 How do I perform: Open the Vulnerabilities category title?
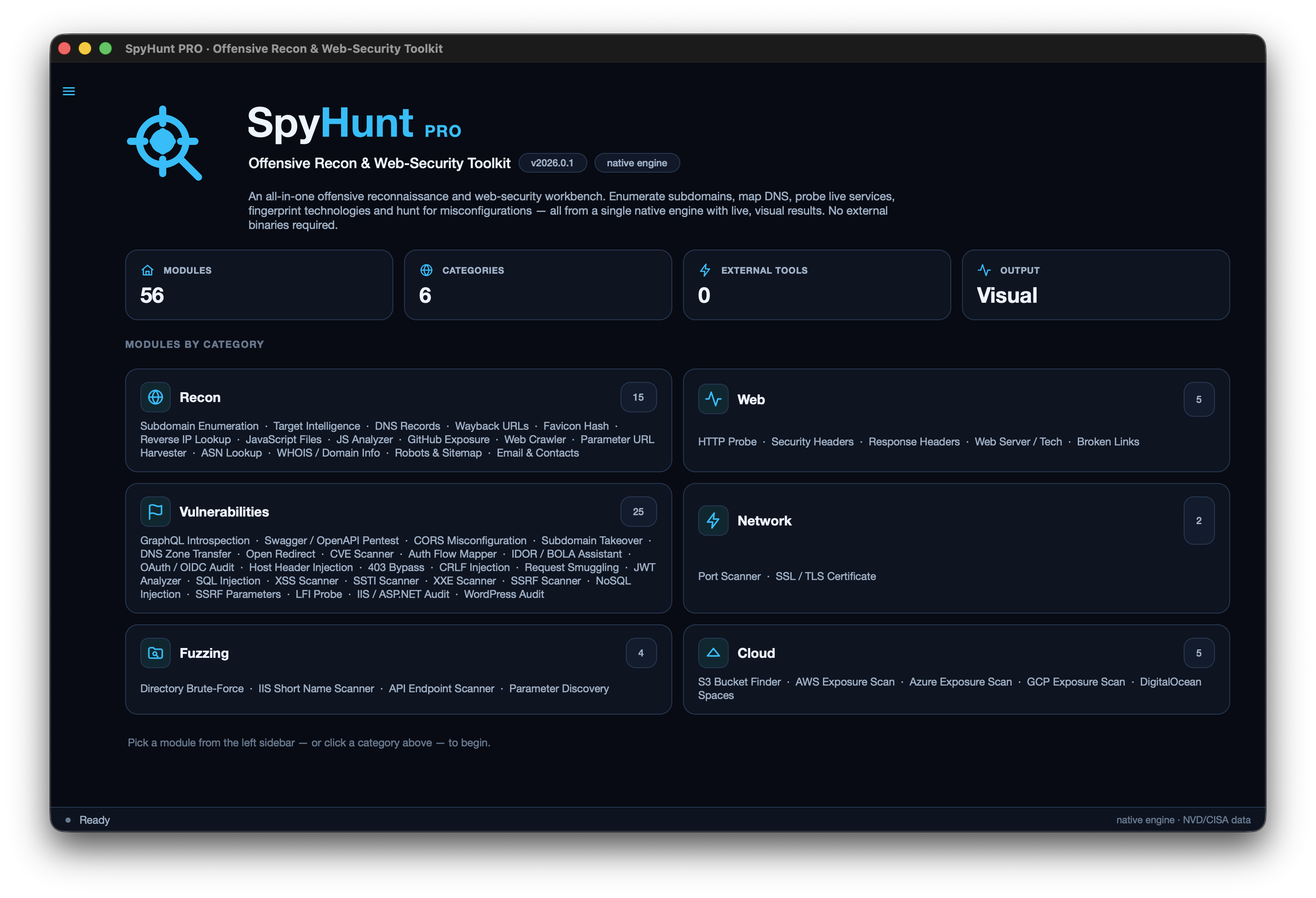224,512
